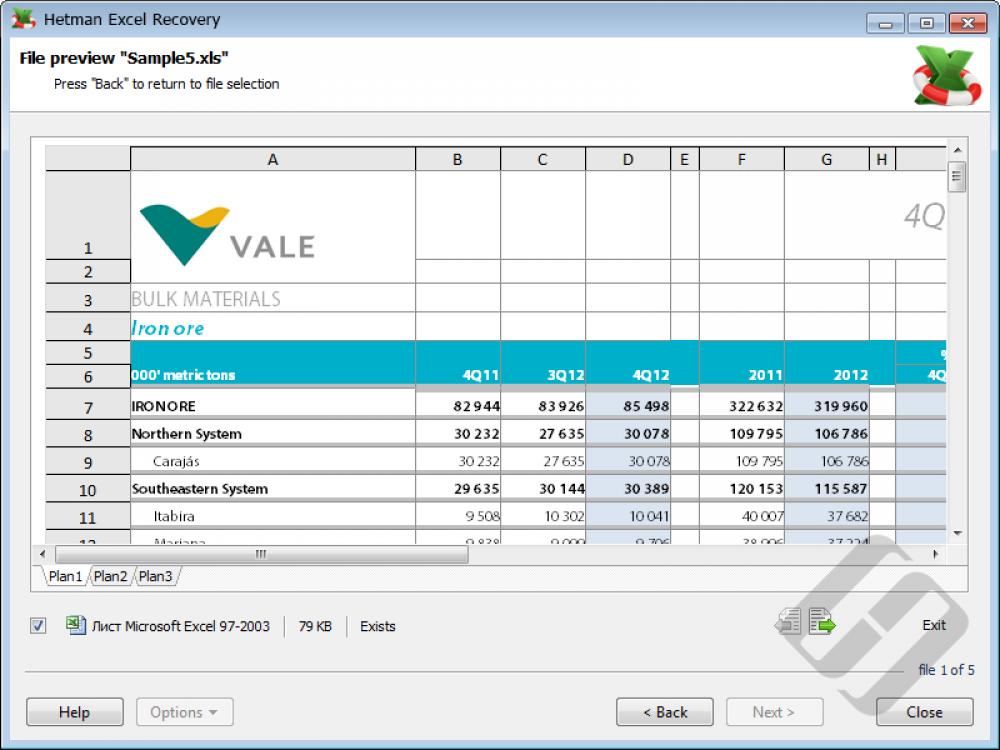Expand column A header in the preview
The width and height of the screenshot is (1000, 750).
(x=271, y=158)
